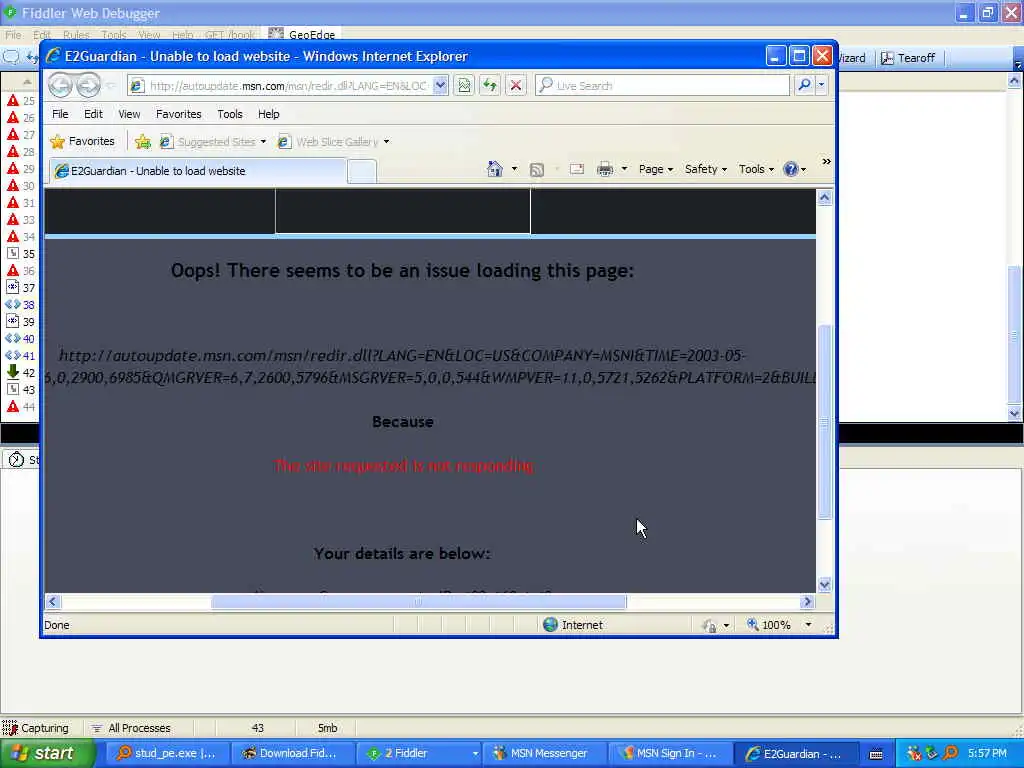The width and height of the screenshot is (1024, 768).
Task: Toggle Capturing in Fiddler status bar
Action: pyautogui.click(x=36, y=728)
